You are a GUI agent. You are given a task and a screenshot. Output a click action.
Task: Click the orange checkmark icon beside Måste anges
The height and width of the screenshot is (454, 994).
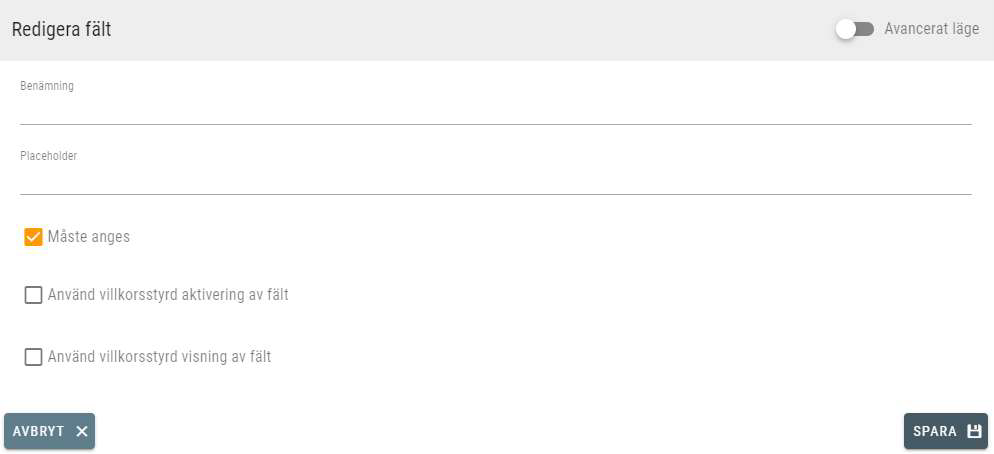point(33,237)
